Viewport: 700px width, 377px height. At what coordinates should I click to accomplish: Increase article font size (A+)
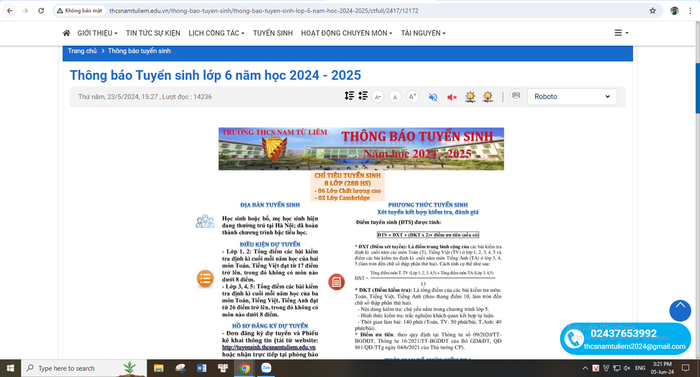pos(412,96)
